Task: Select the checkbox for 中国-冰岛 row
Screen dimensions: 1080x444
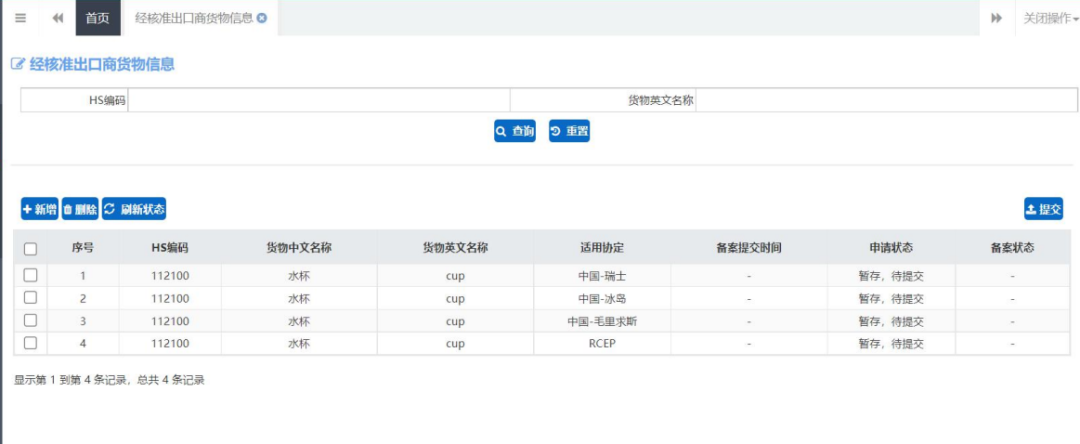Action: (30, 298)
